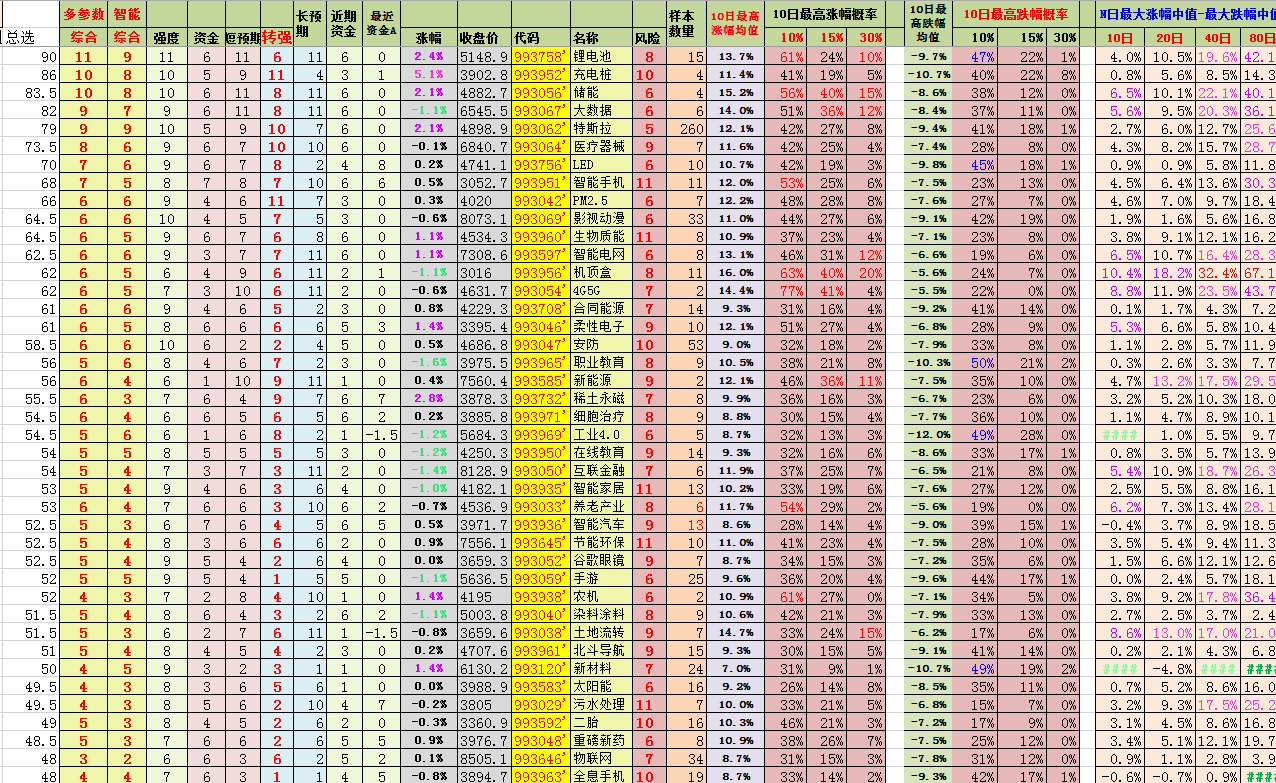Select the 工业4.0 name cell
The image size is (1276, 783).
[602, 435]
